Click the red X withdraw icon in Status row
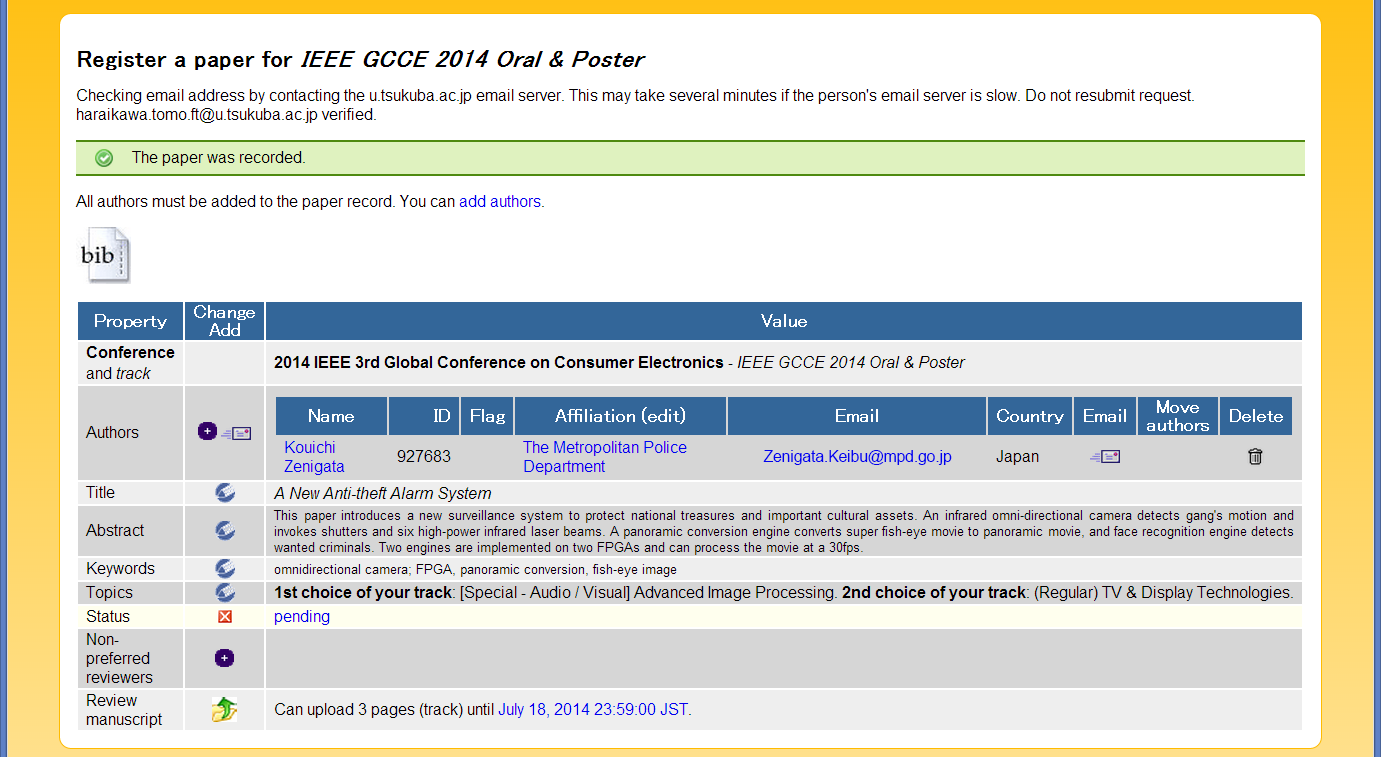The height and width of the screenshot is (757, 1381). tap(225, 616)
